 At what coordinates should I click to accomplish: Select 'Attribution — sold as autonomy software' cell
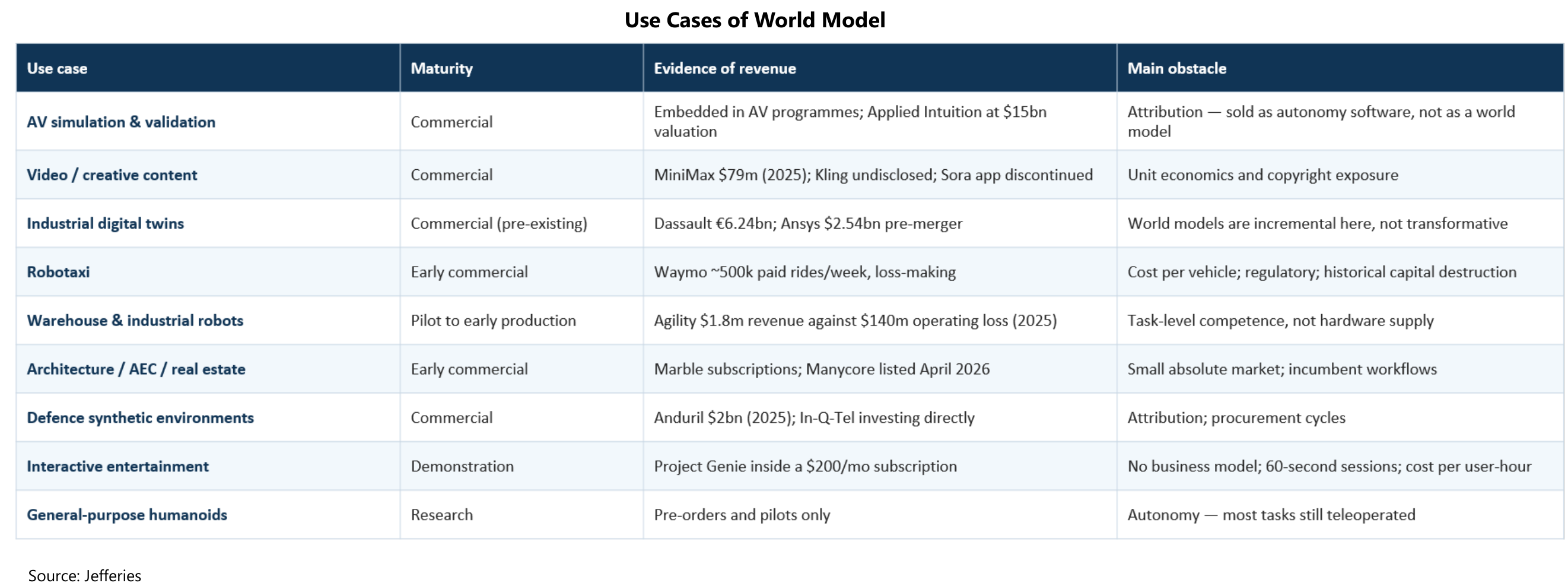pyautogui.click(x=1321, y=122)
